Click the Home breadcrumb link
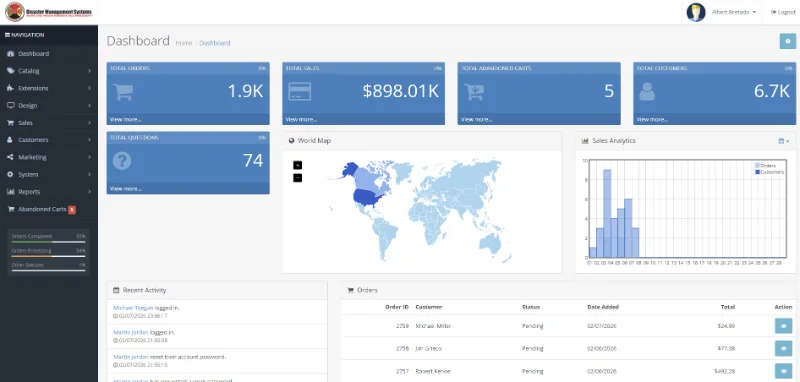The width and height of the screenshot is (800, 382). pos(184,43)
